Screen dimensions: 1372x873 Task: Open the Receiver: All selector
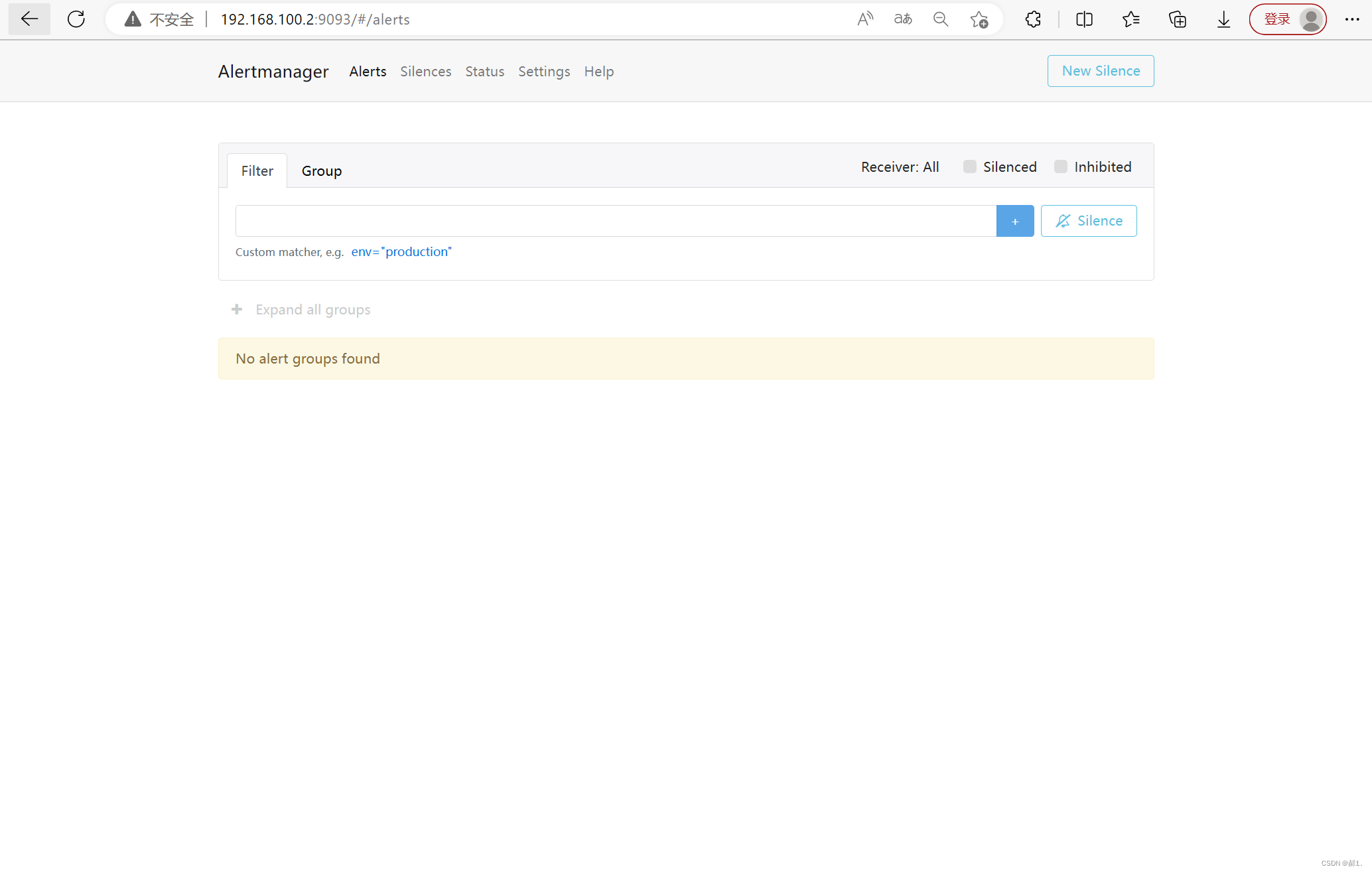tap(900, 167)
